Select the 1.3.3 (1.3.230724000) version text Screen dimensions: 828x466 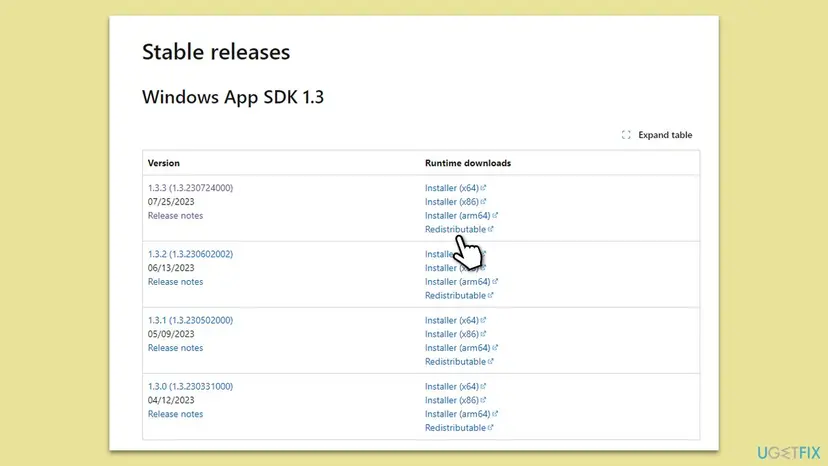[190, 188]
